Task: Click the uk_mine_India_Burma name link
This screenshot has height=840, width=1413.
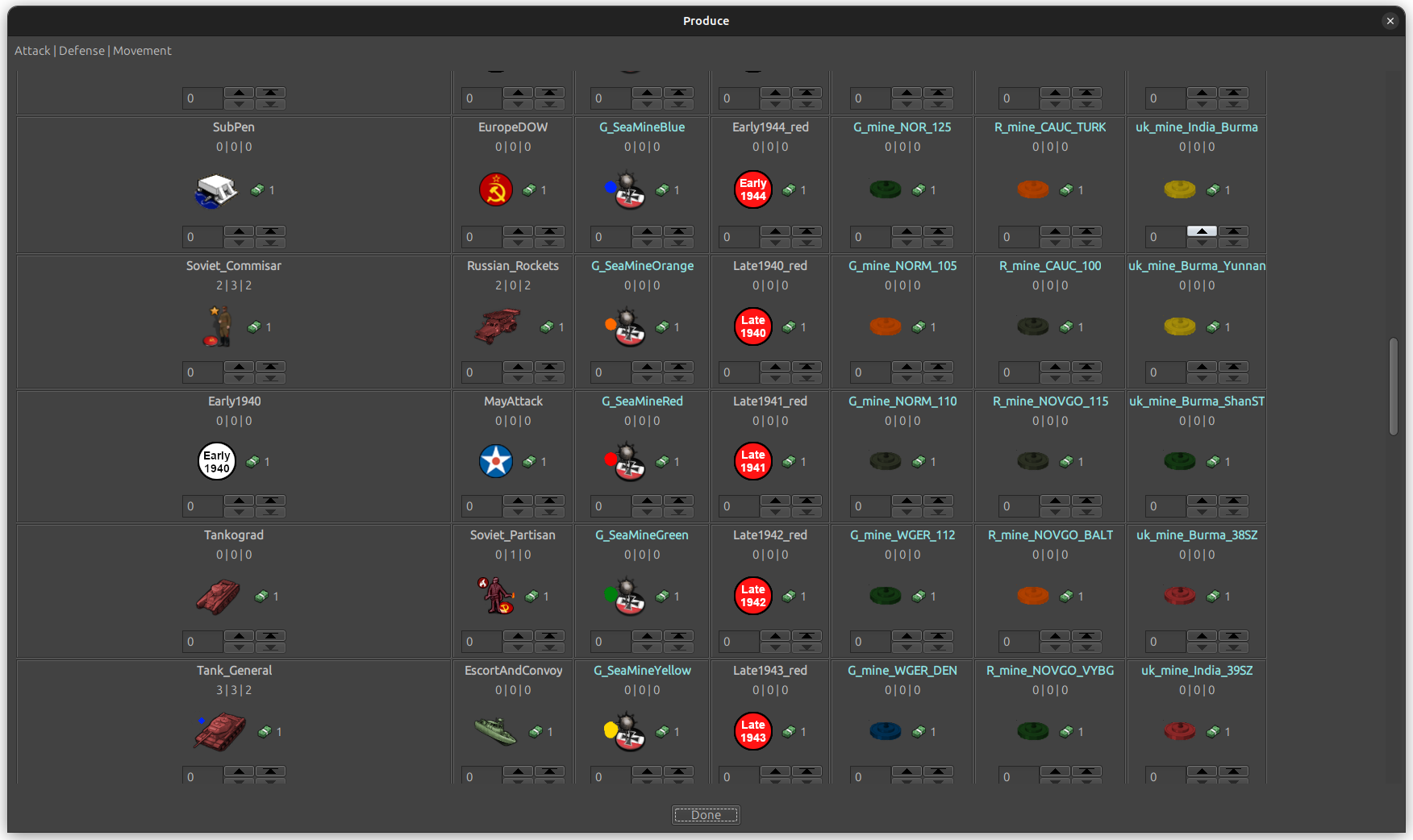Action: (x=1197, y=127)
